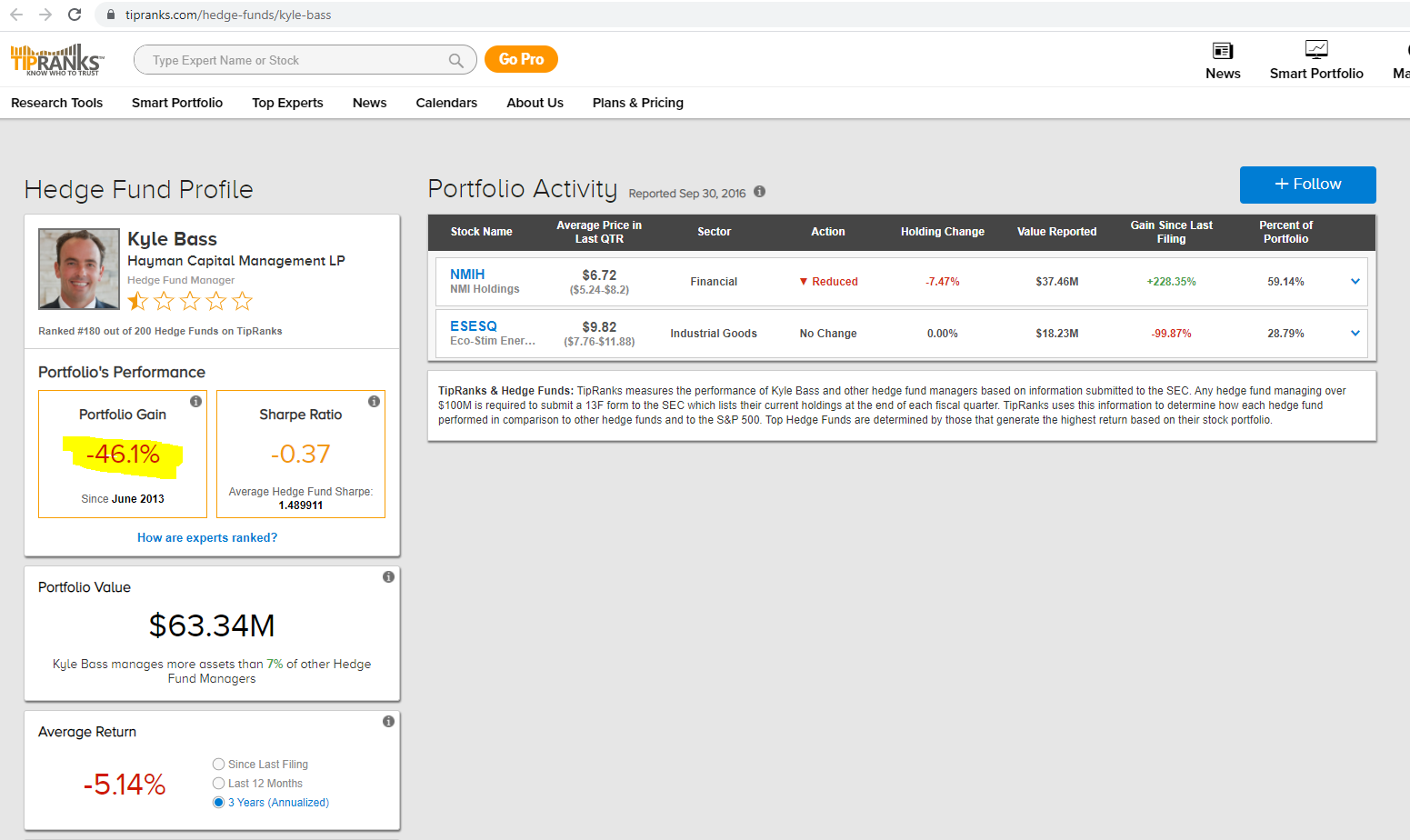Screen dimensions: 1410x840
Task: Sort by Average Price in Last QTR header
Action: click(x=599, y=232)
